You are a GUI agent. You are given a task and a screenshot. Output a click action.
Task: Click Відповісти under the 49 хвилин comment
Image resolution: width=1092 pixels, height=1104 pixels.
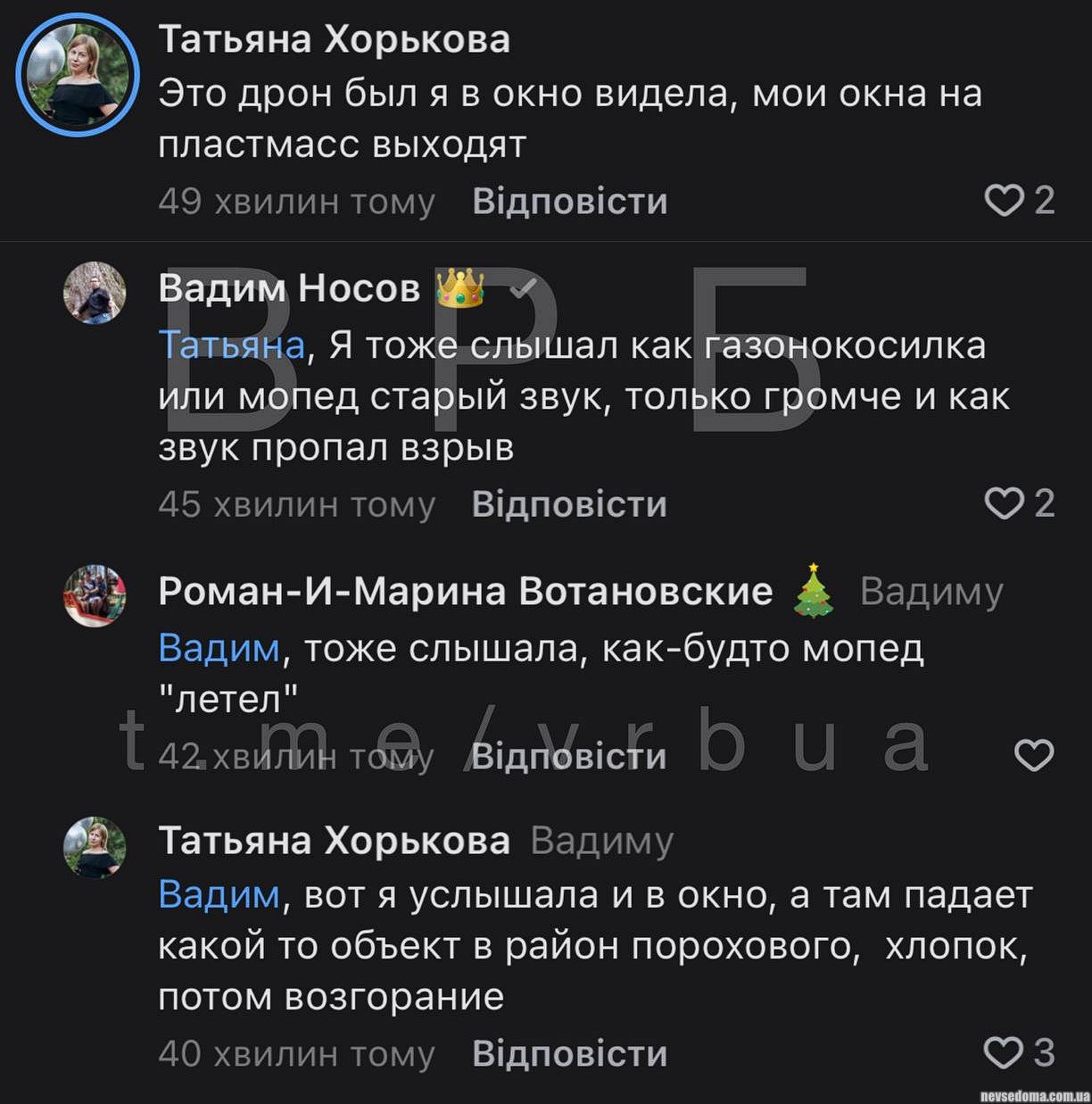pyautogui.click(x=570, y=202)
